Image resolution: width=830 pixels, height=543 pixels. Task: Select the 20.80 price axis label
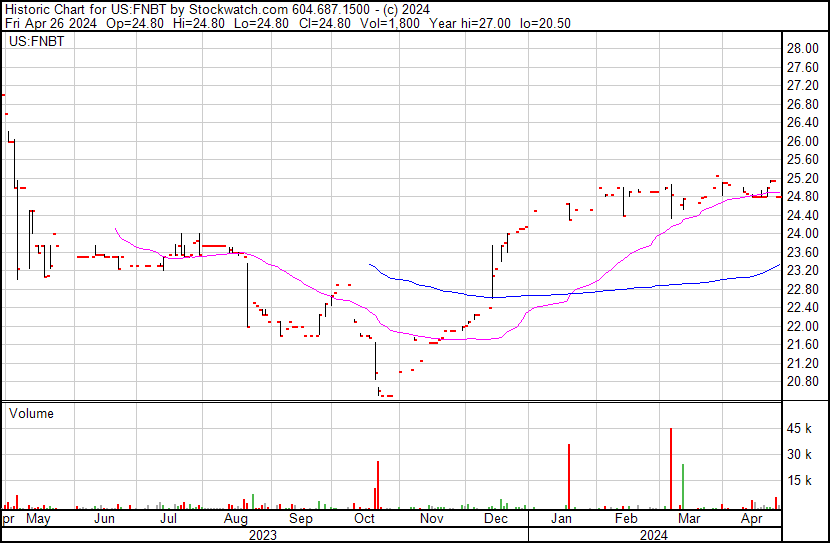802,382
